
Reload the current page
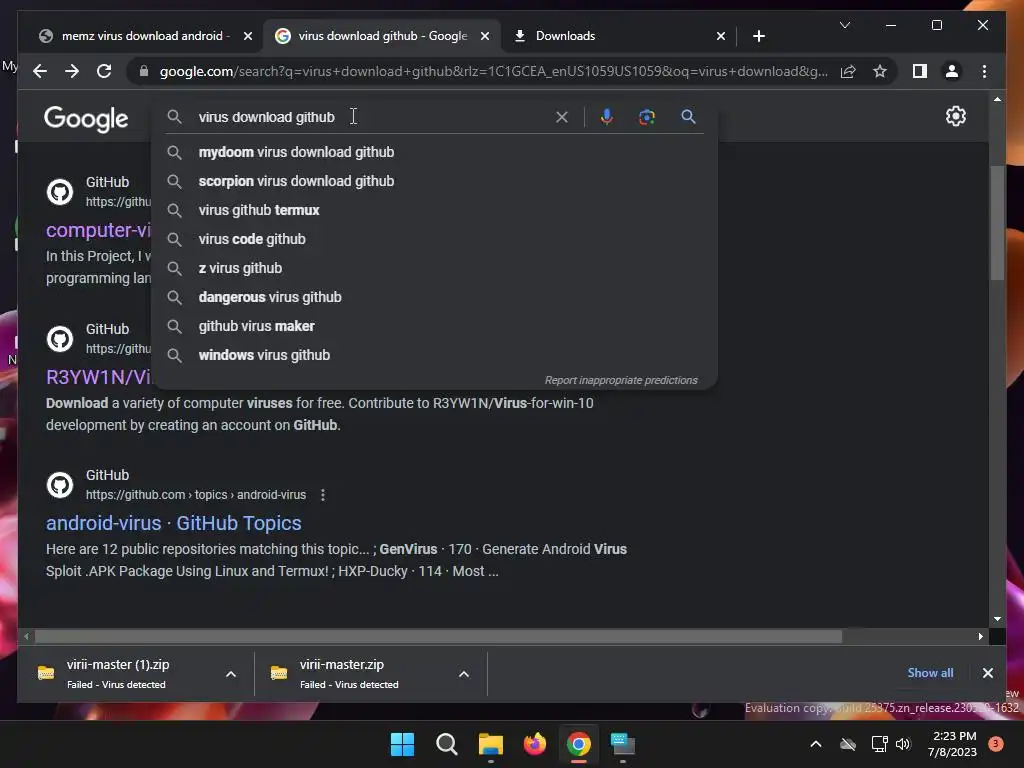(x=104, y=71)
